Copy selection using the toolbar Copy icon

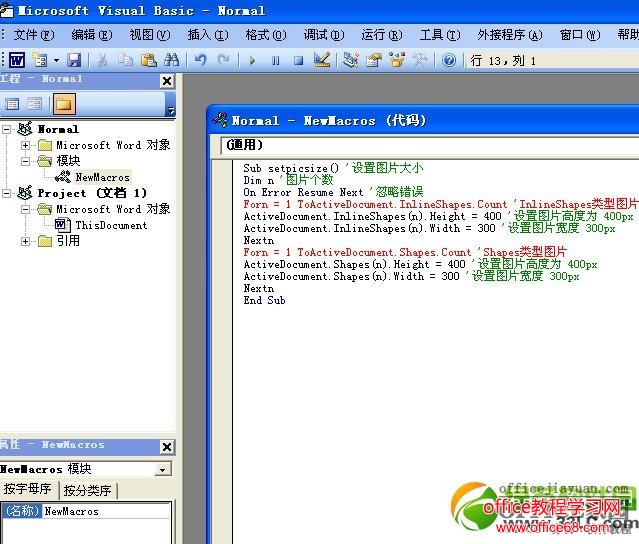coord(125,60)
